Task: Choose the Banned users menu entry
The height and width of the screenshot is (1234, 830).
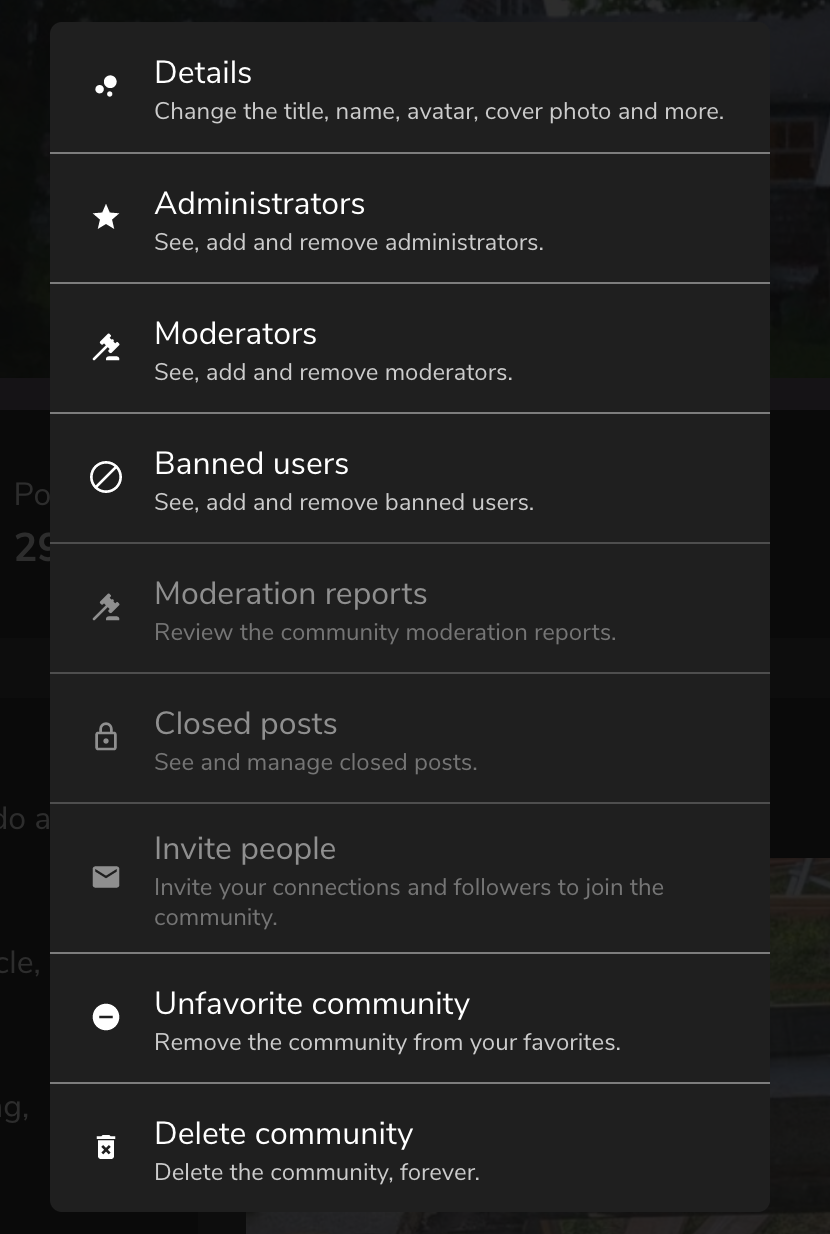Action: pyautogui.click(x=410, y=478)
